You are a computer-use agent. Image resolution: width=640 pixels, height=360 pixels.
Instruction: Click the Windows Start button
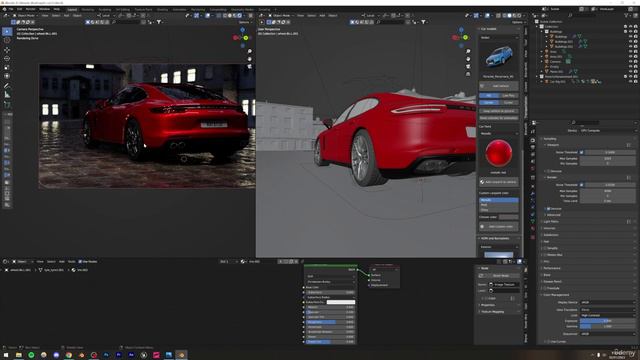[x=6, y=355]
